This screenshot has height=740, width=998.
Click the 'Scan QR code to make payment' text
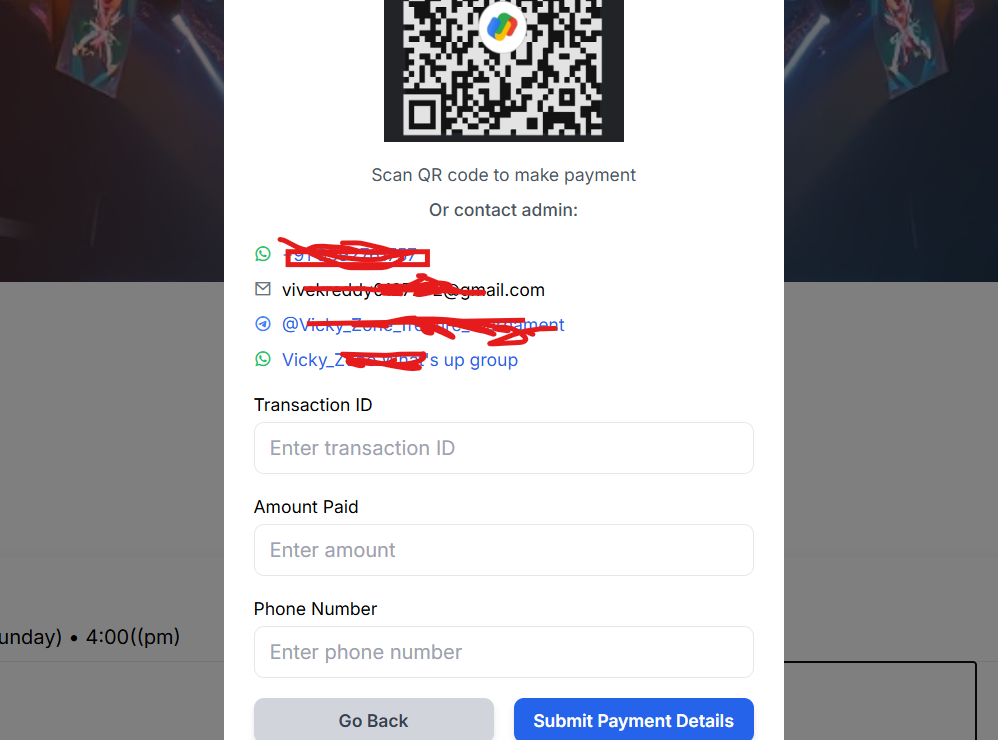point(503,175)
